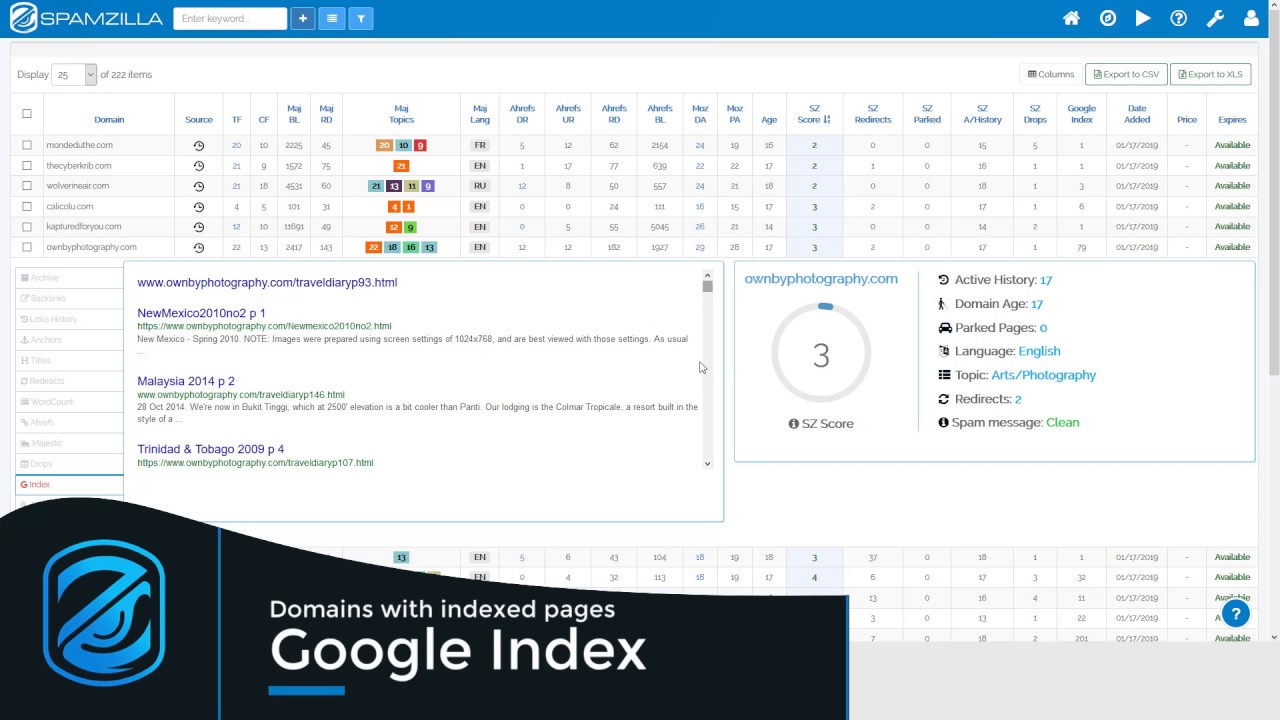
Task: Open the Trinidad & Tobago 2009 p 4 link
Action: [211, 449]
